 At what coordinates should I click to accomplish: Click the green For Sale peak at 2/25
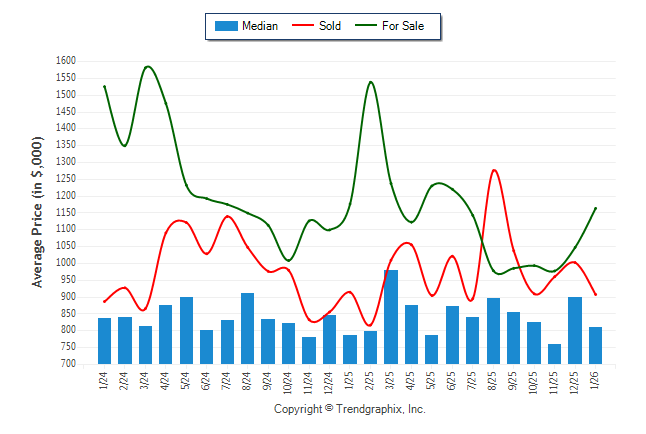[371, 83]
